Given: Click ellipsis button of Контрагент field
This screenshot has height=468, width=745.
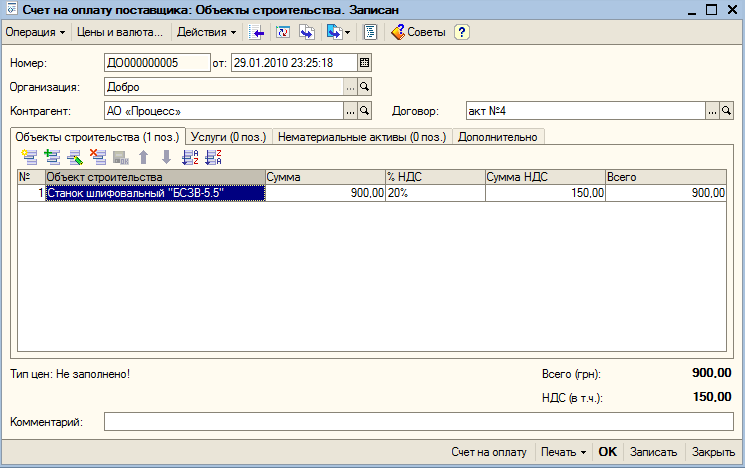Looking at the screenshot, I should click(350, 111).
